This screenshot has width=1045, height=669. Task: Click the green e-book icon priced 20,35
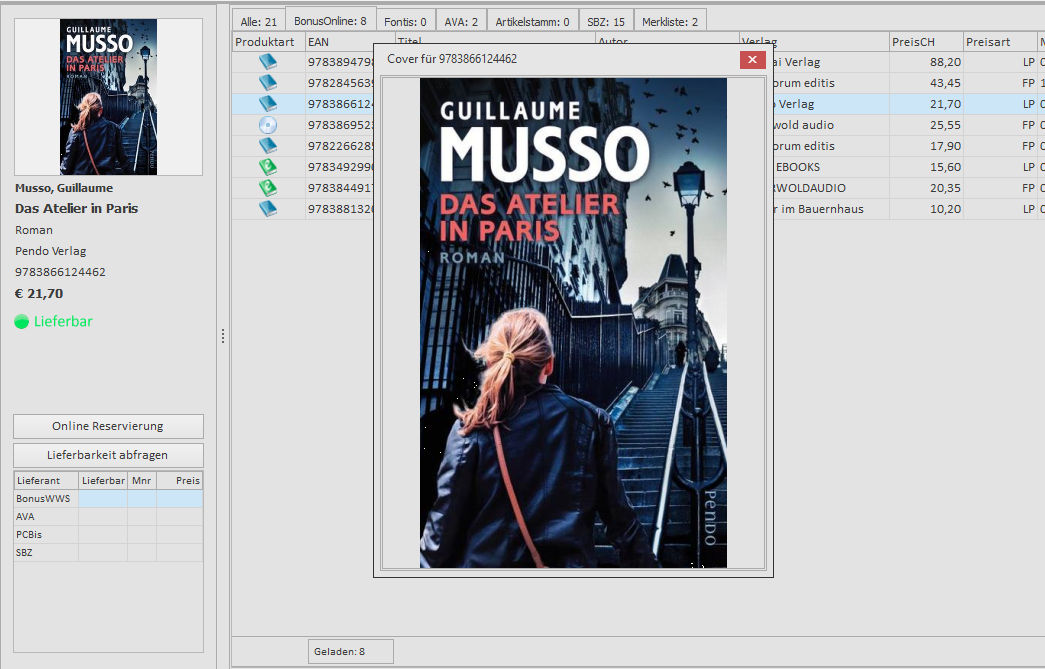pos(267,188)
